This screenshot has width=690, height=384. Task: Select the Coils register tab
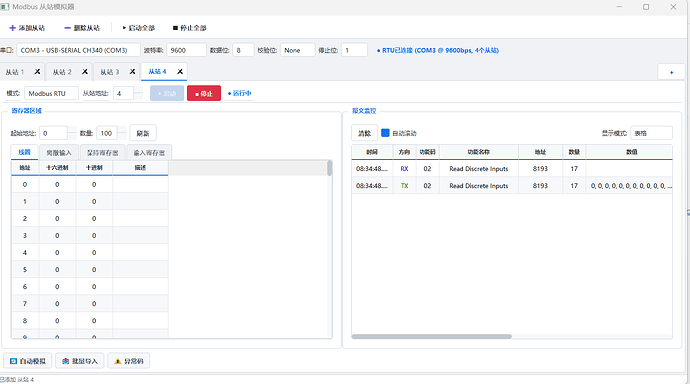pos(25,152)
